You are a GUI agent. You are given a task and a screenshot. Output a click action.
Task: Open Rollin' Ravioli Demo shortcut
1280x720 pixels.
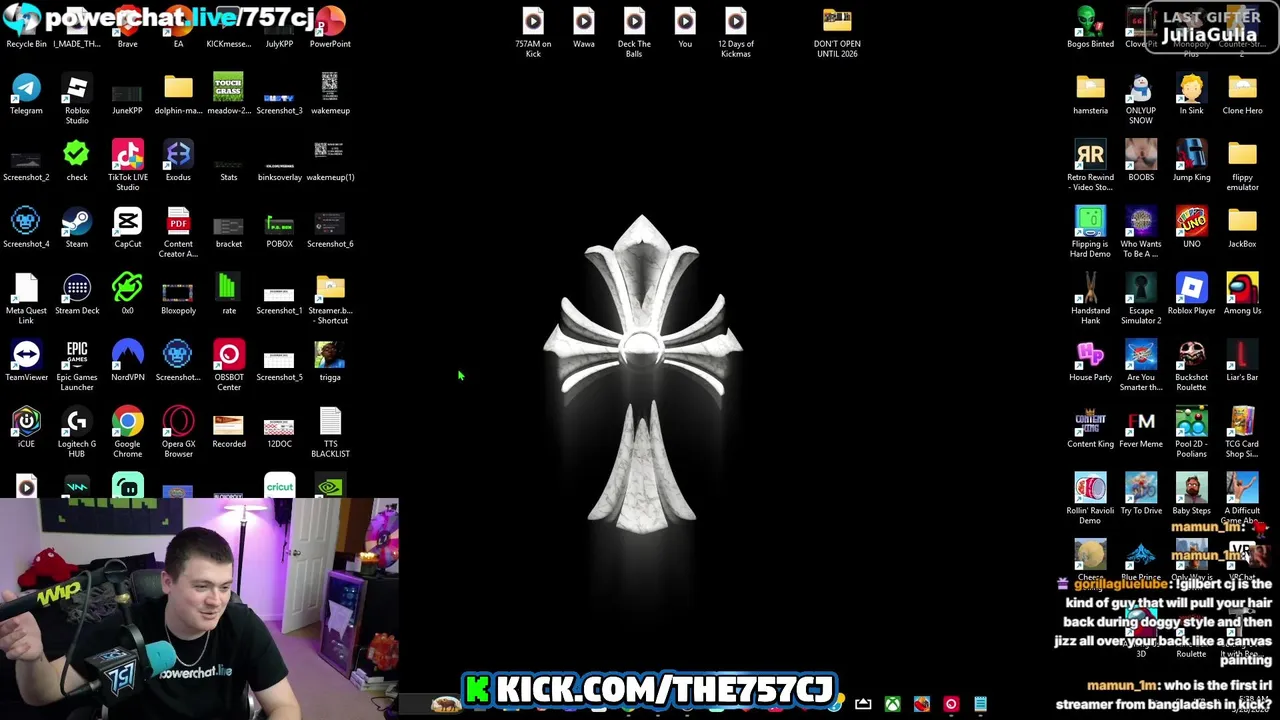coord(1090,499)
